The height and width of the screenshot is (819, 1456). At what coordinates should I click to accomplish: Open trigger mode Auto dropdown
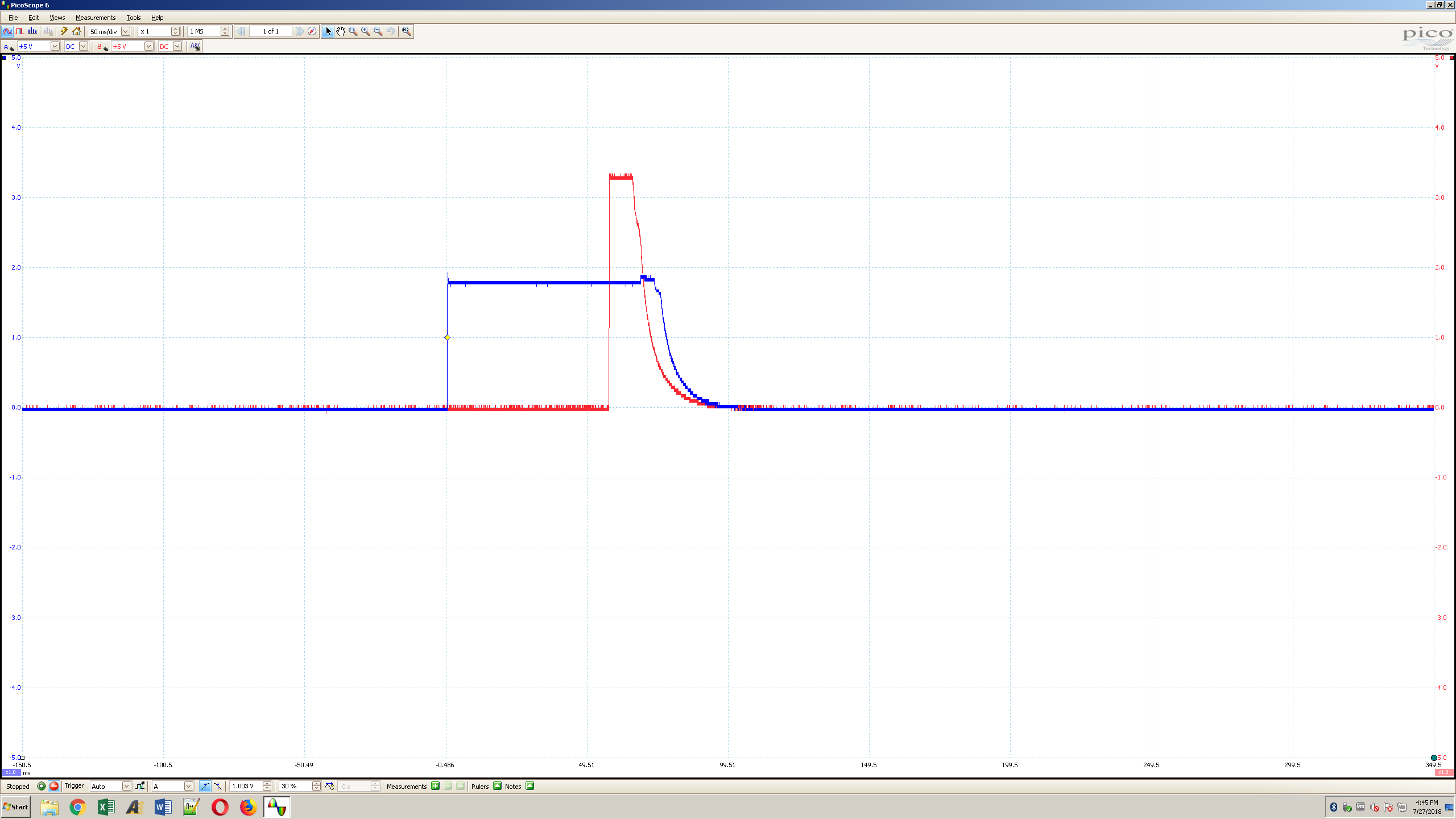pyautogui.click(x=126, y=786)
